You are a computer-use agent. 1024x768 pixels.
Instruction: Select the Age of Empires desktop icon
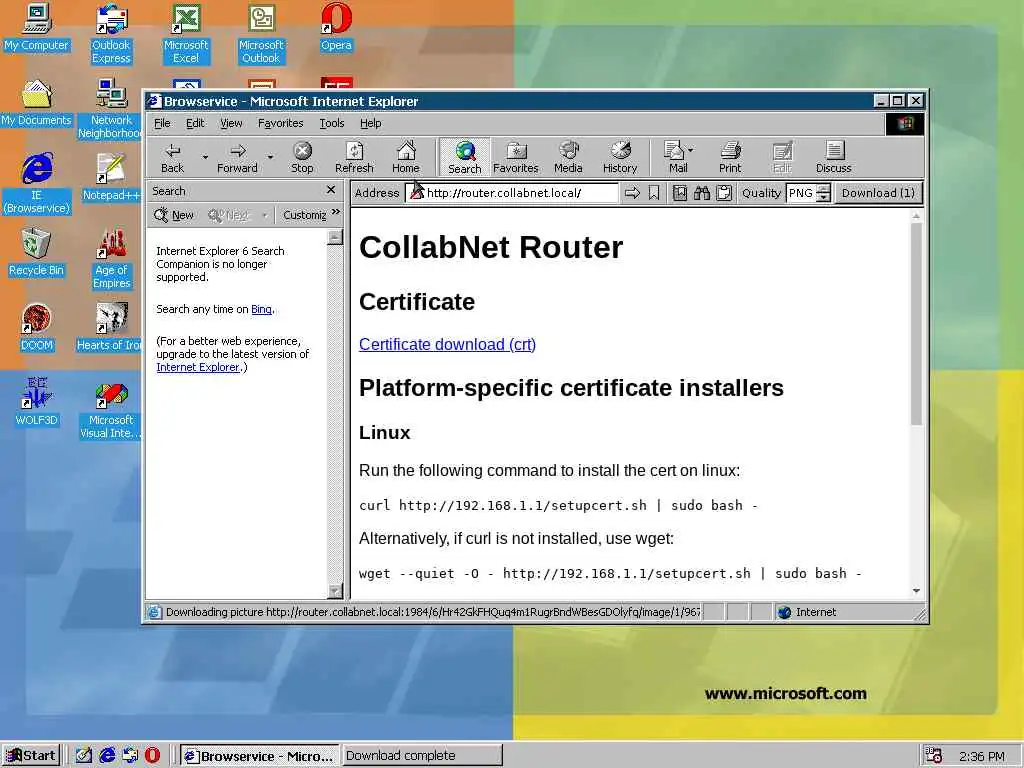click(x=111, y=259)
